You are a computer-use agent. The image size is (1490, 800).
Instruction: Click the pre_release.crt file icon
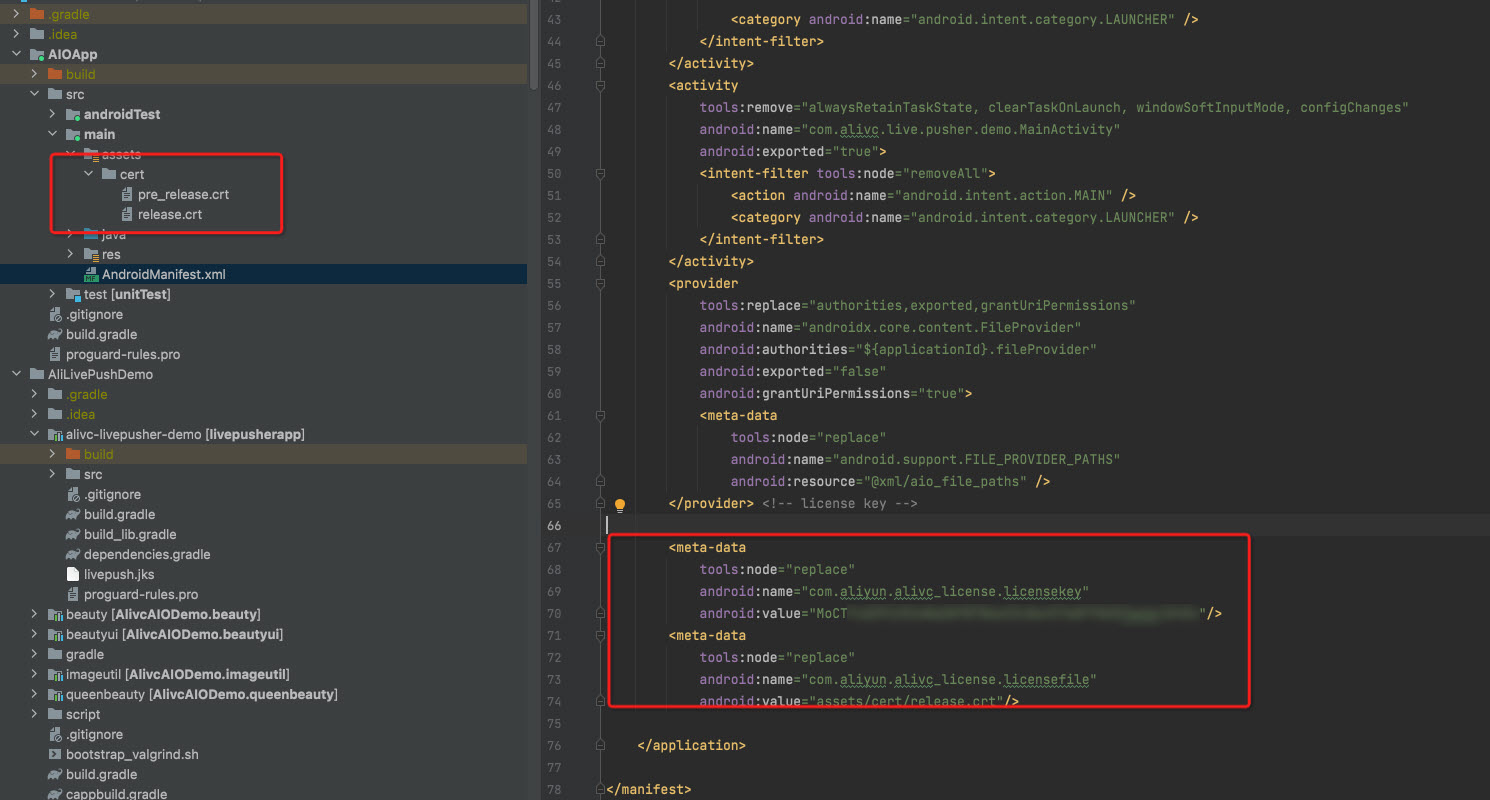coord(127,194)
